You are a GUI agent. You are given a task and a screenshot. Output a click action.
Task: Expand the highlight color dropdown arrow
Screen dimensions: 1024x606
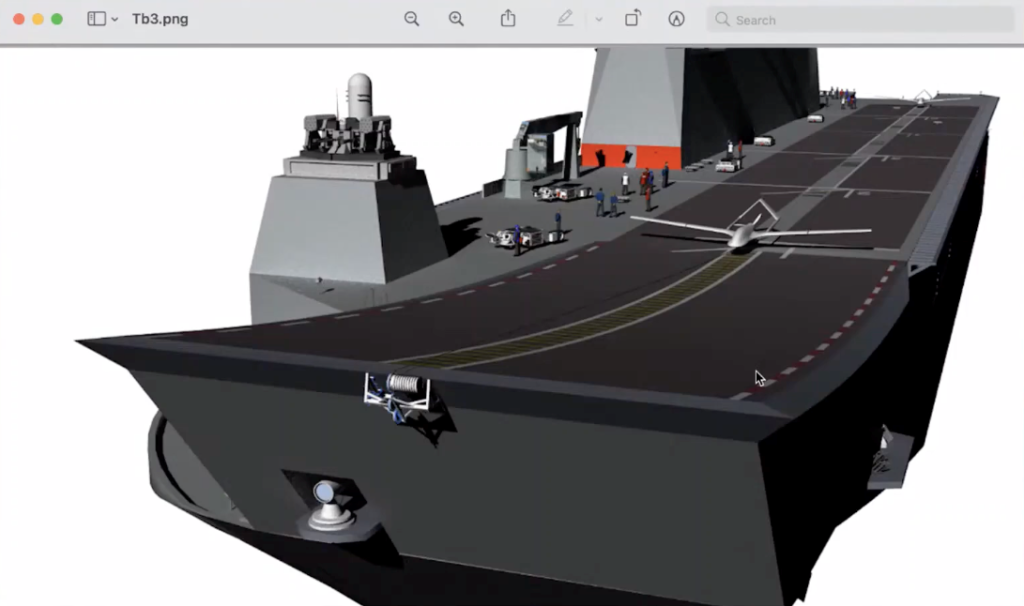pos(599,19)
